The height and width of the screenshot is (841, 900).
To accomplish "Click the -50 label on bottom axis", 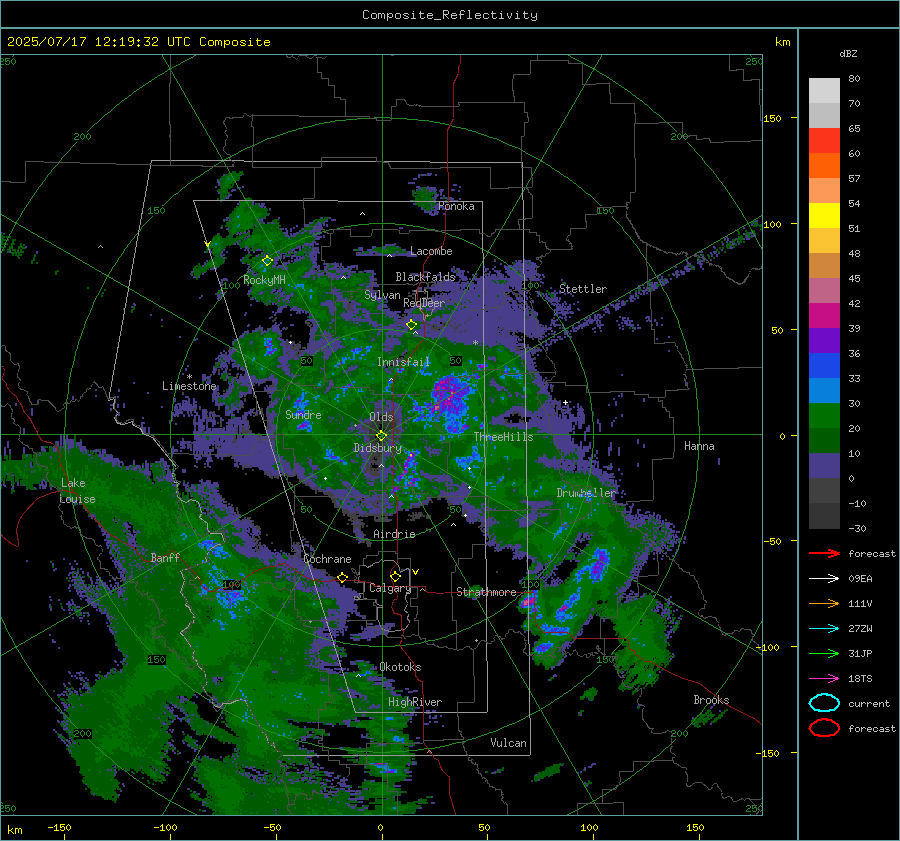I will 271,827.
